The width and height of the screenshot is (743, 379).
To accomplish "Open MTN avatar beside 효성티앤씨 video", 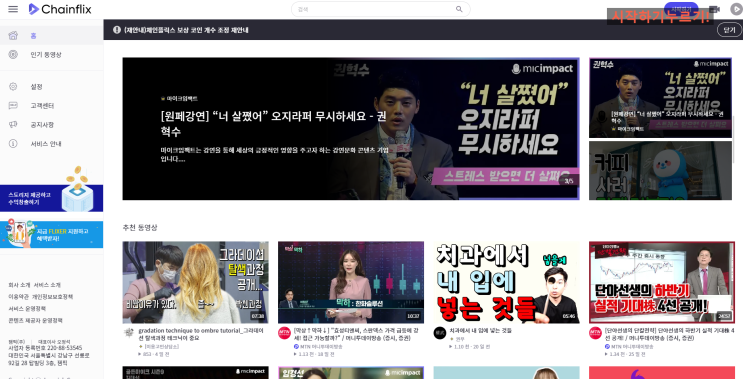I will click(x=284, y=333).
